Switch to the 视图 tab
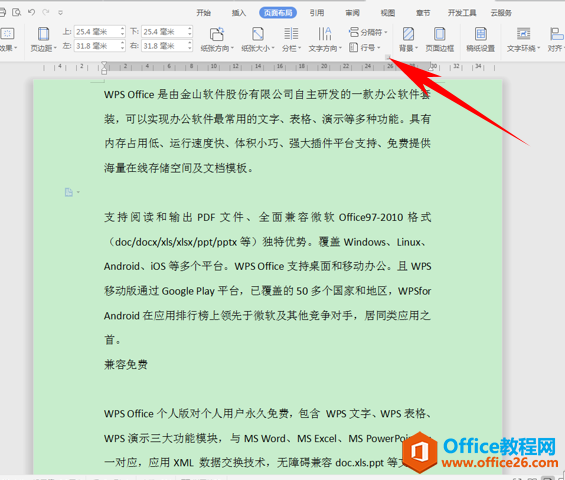Screen dimensions: 565x480 click(x=388, y=13)
